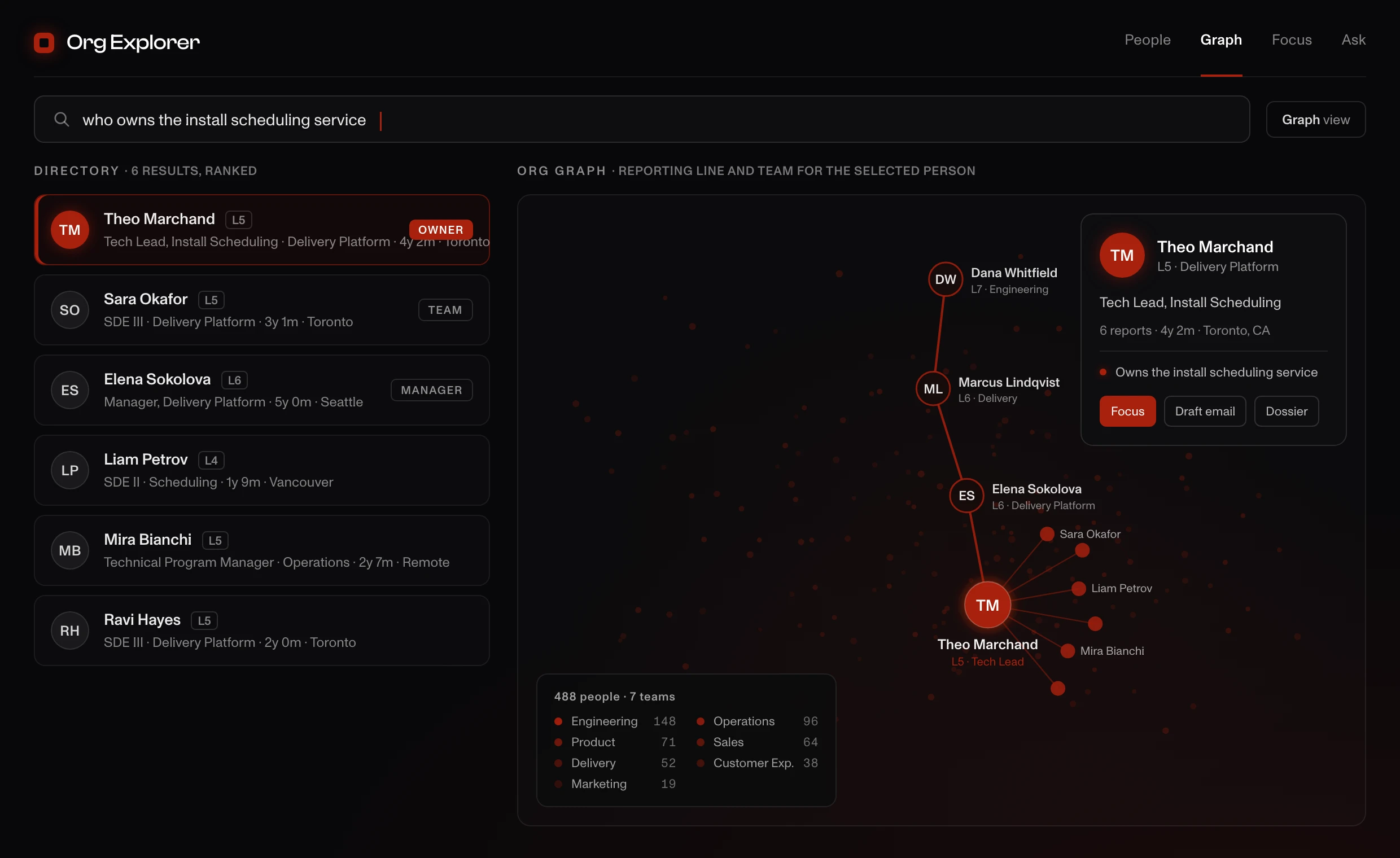
Task: Select the Liam Petrov directory result
Action: 261,470
